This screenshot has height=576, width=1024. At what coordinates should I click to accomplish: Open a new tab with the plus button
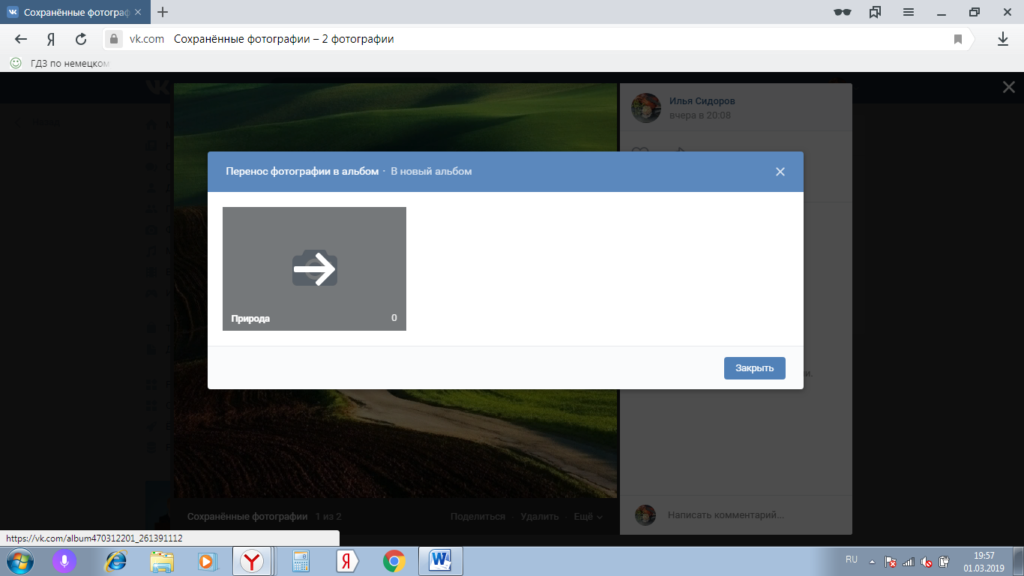click(x=162, y=12)
